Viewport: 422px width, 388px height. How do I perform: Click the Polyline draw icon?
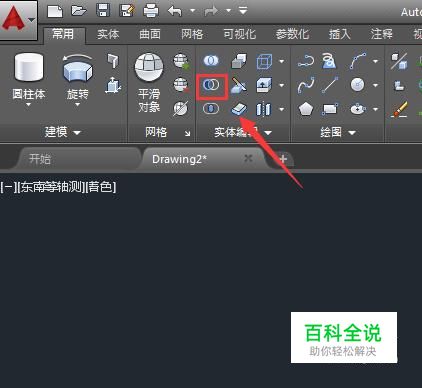pyautogui.click(x=306, y=61)
